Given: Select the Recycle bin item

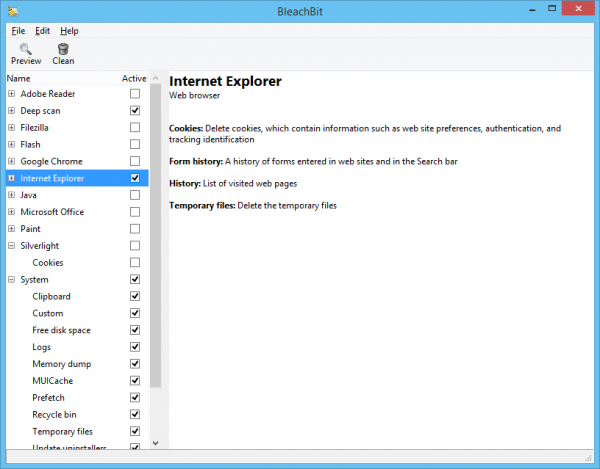Looking at the screenshot, I should point(77,414).
